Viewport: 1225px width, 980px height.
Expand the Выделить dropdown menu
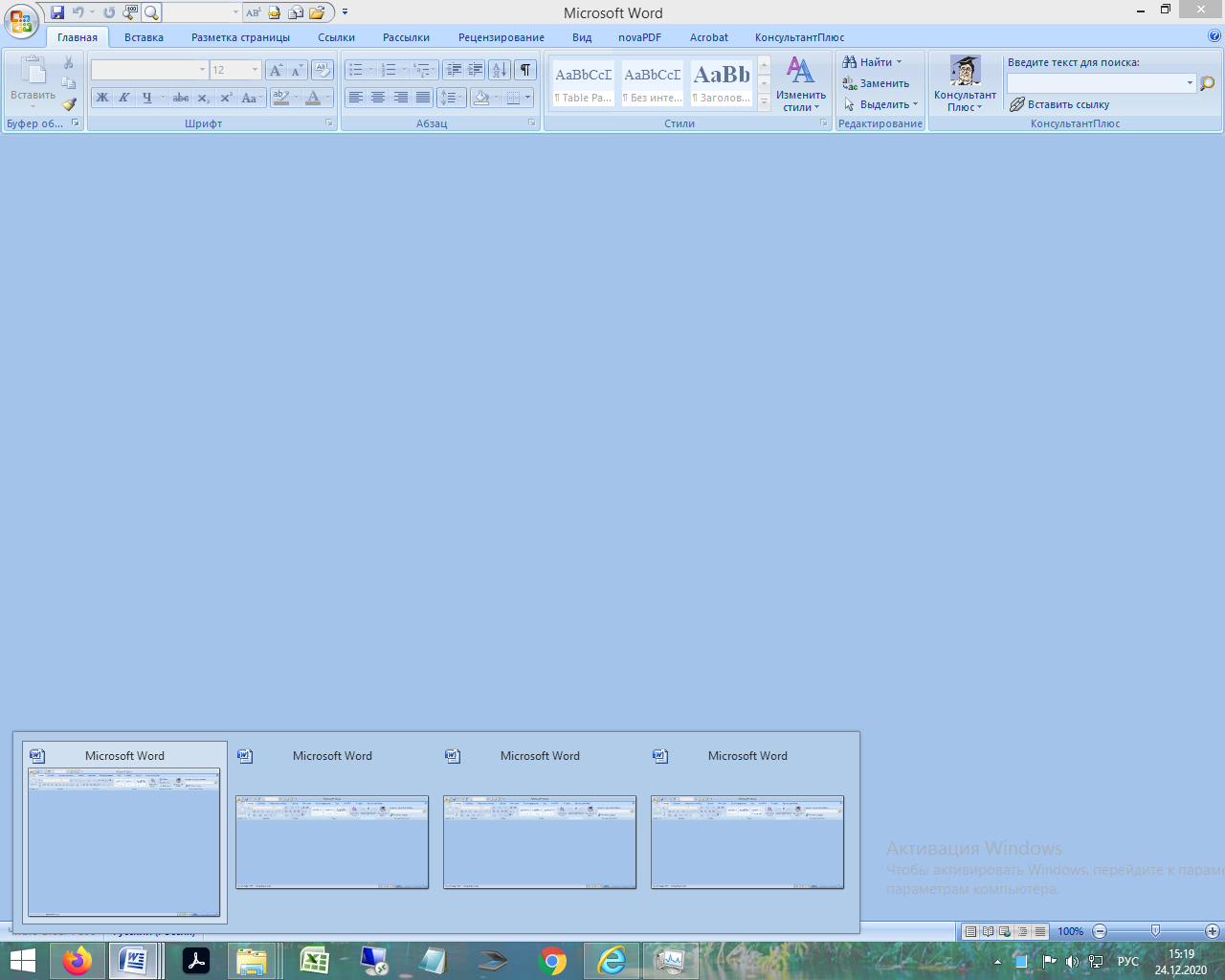[880, 104]
